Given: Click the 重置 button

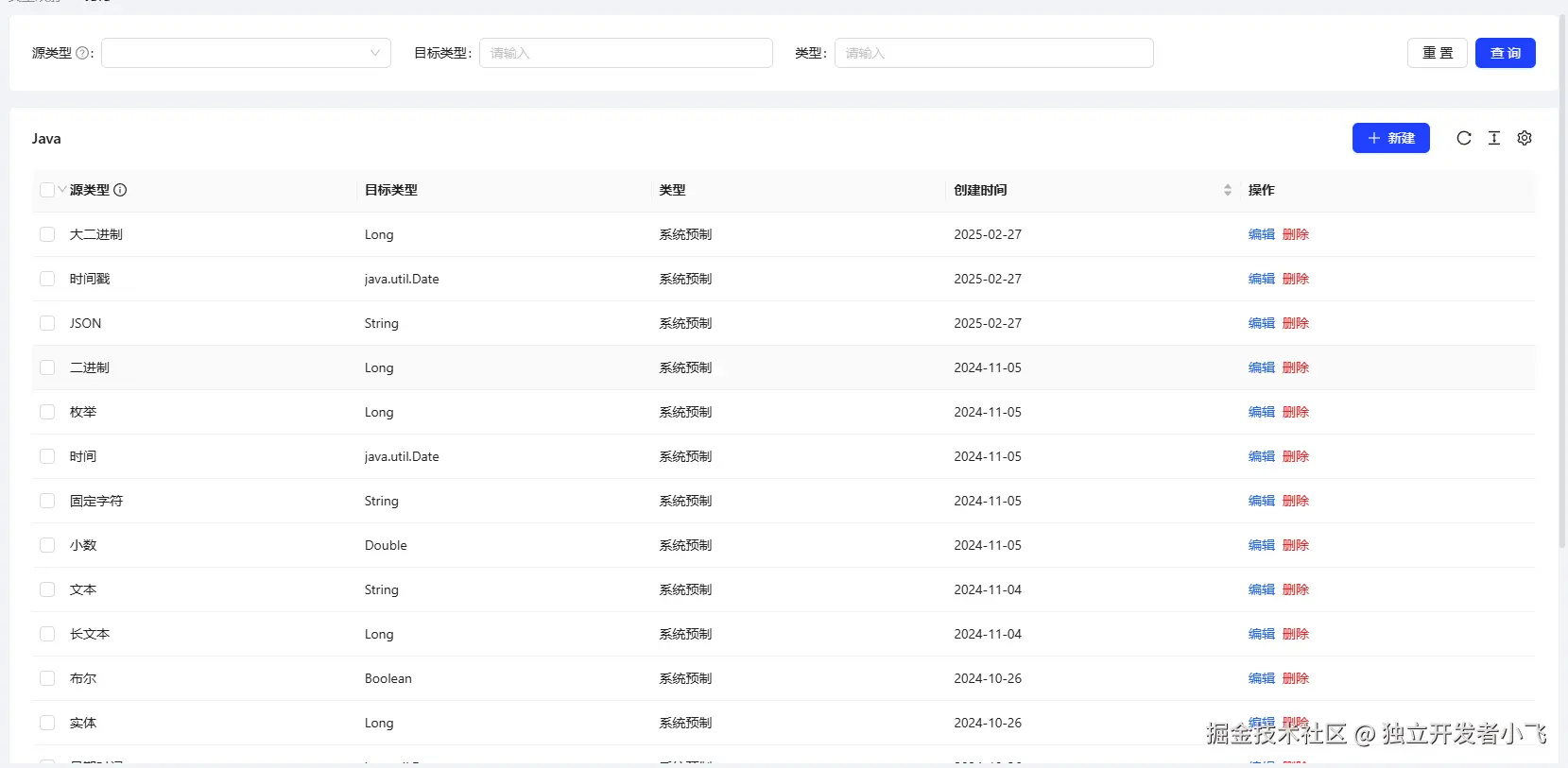Looking at the screenshot, I should point(1437,53).
